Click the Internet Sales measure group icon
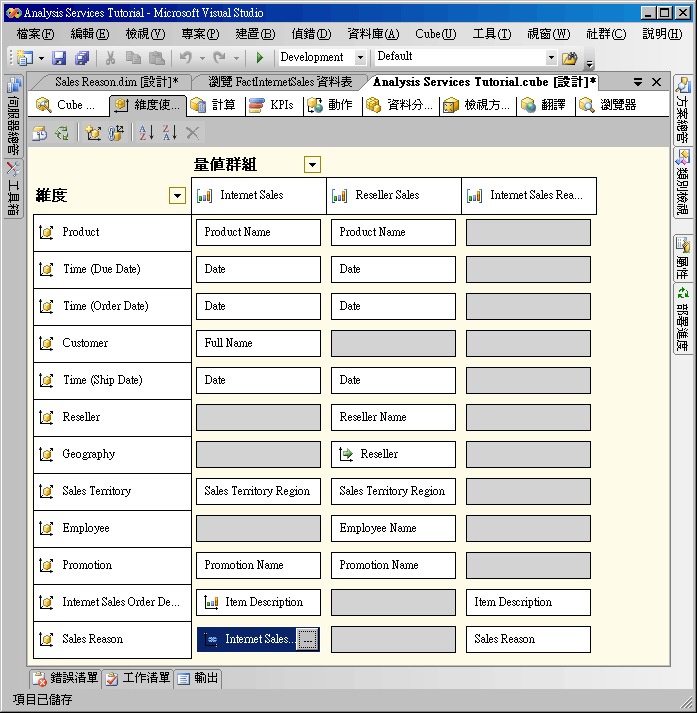The height and width of the screenshot is (713, 697). (x=205, y=196)
